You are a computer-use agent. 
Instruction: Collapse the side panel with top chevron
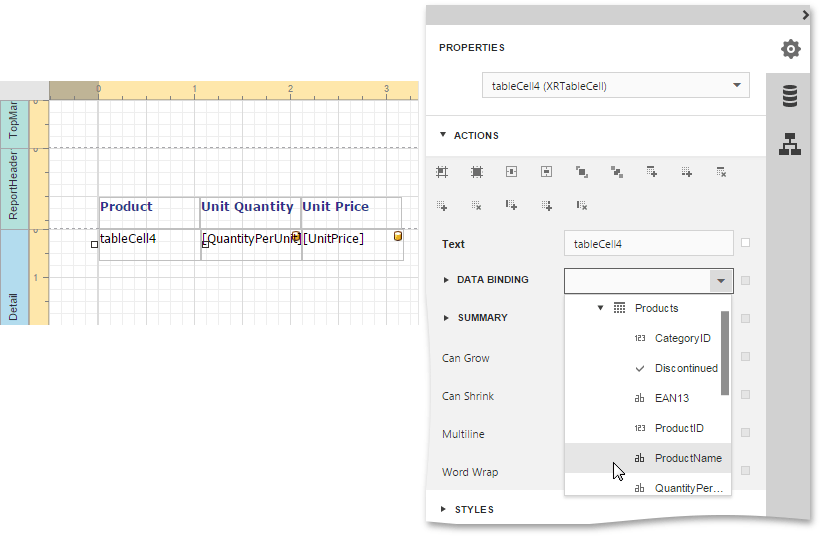click(806, 15)
